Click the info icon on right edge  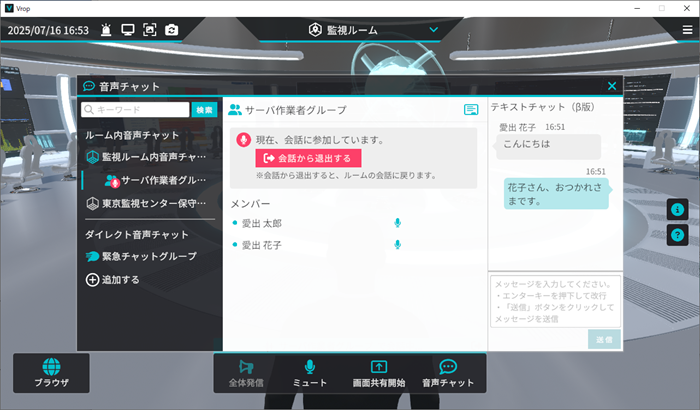(x=676, y=210)
